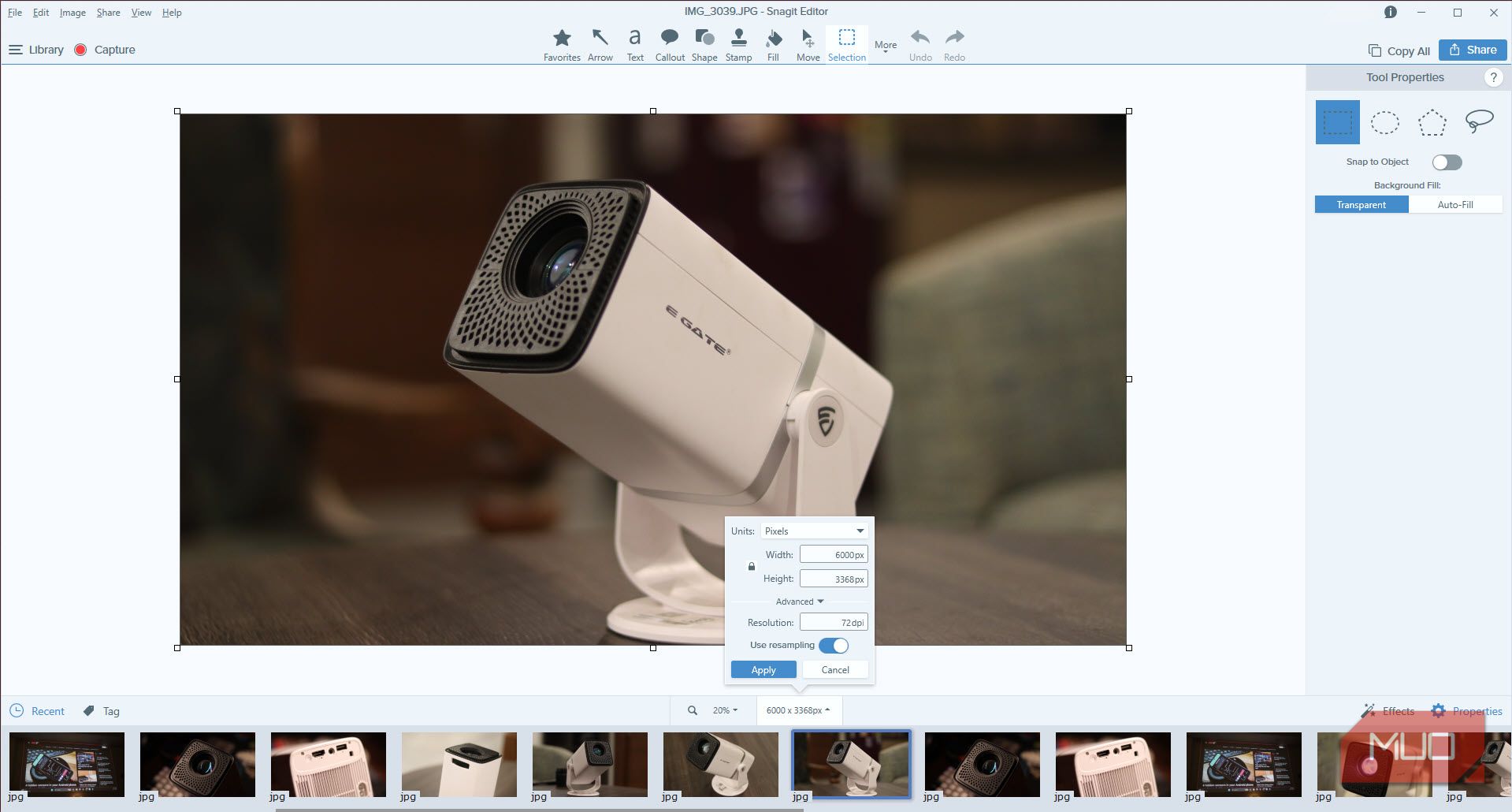This screenshot has height=812, width=1512.
Task: Choose polygon selection shape
Action: click(x=1432, y=122)
